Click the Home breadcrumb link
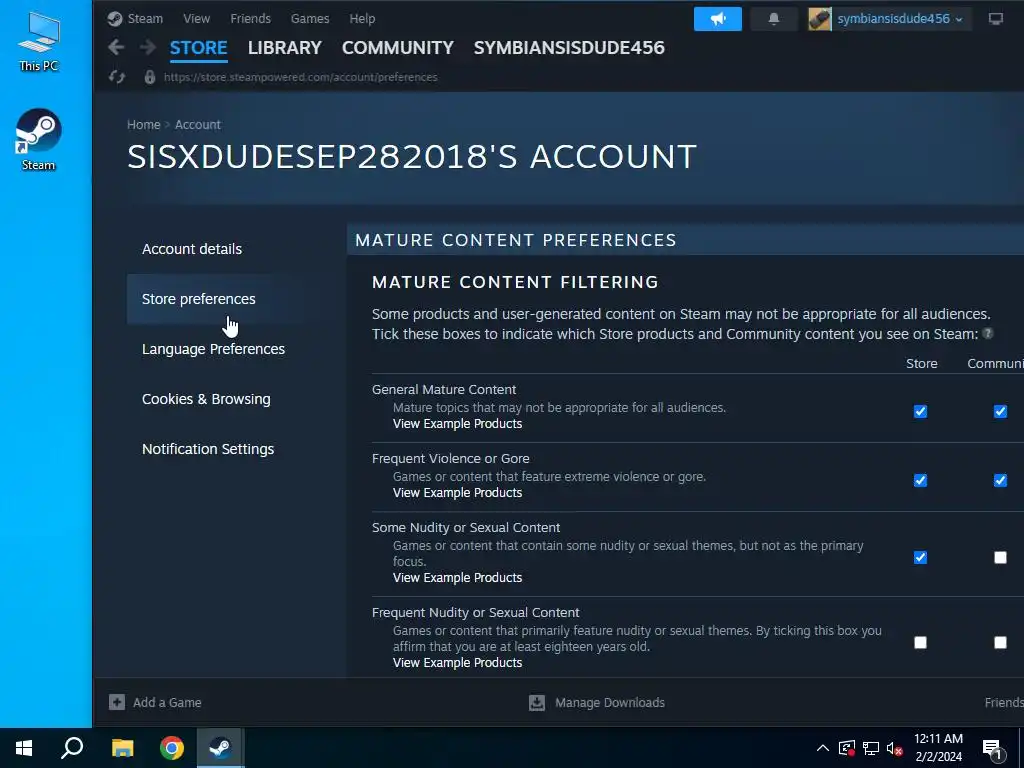The image size is (1024, 768). point(144,125)
